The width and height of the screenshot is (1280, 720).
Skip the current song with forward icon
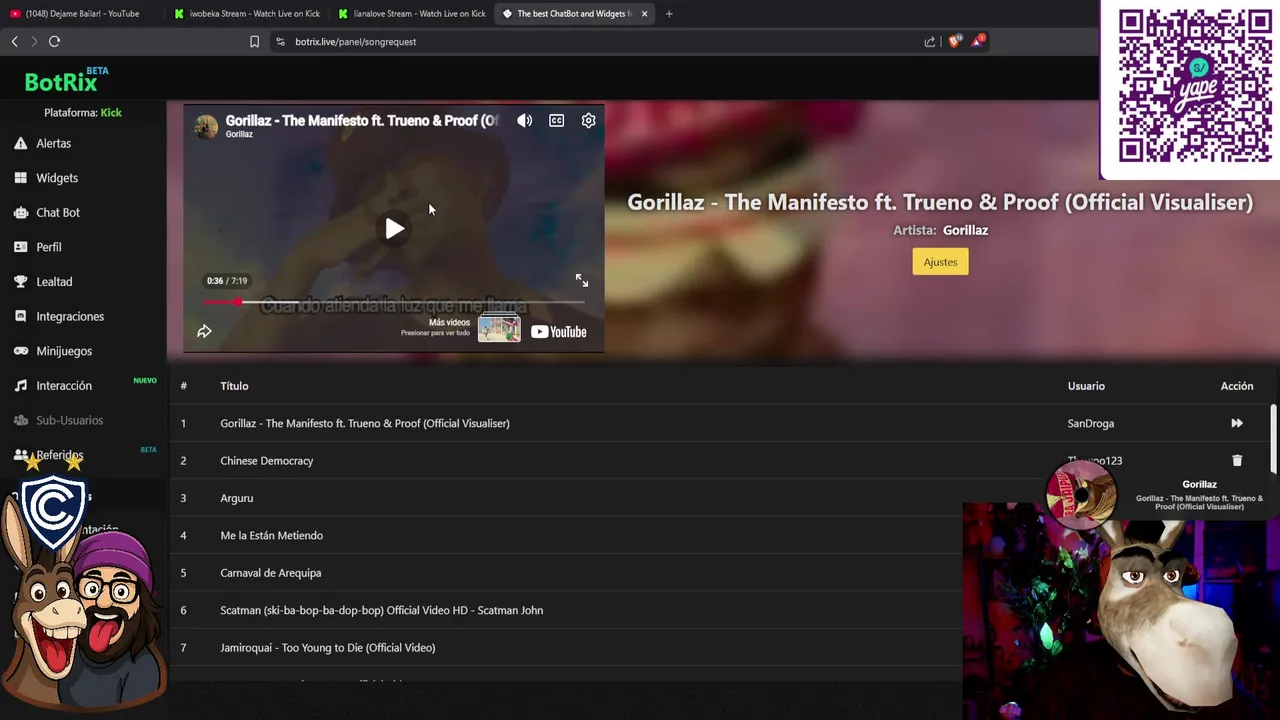point(1237,423)
